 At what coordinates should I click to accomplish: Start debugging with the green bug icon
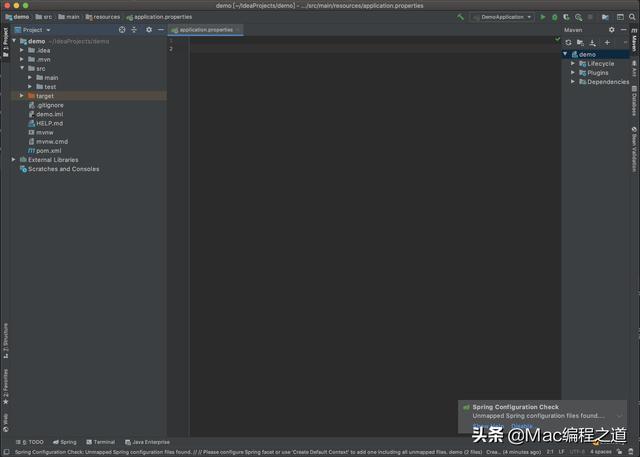coord(554,17)
